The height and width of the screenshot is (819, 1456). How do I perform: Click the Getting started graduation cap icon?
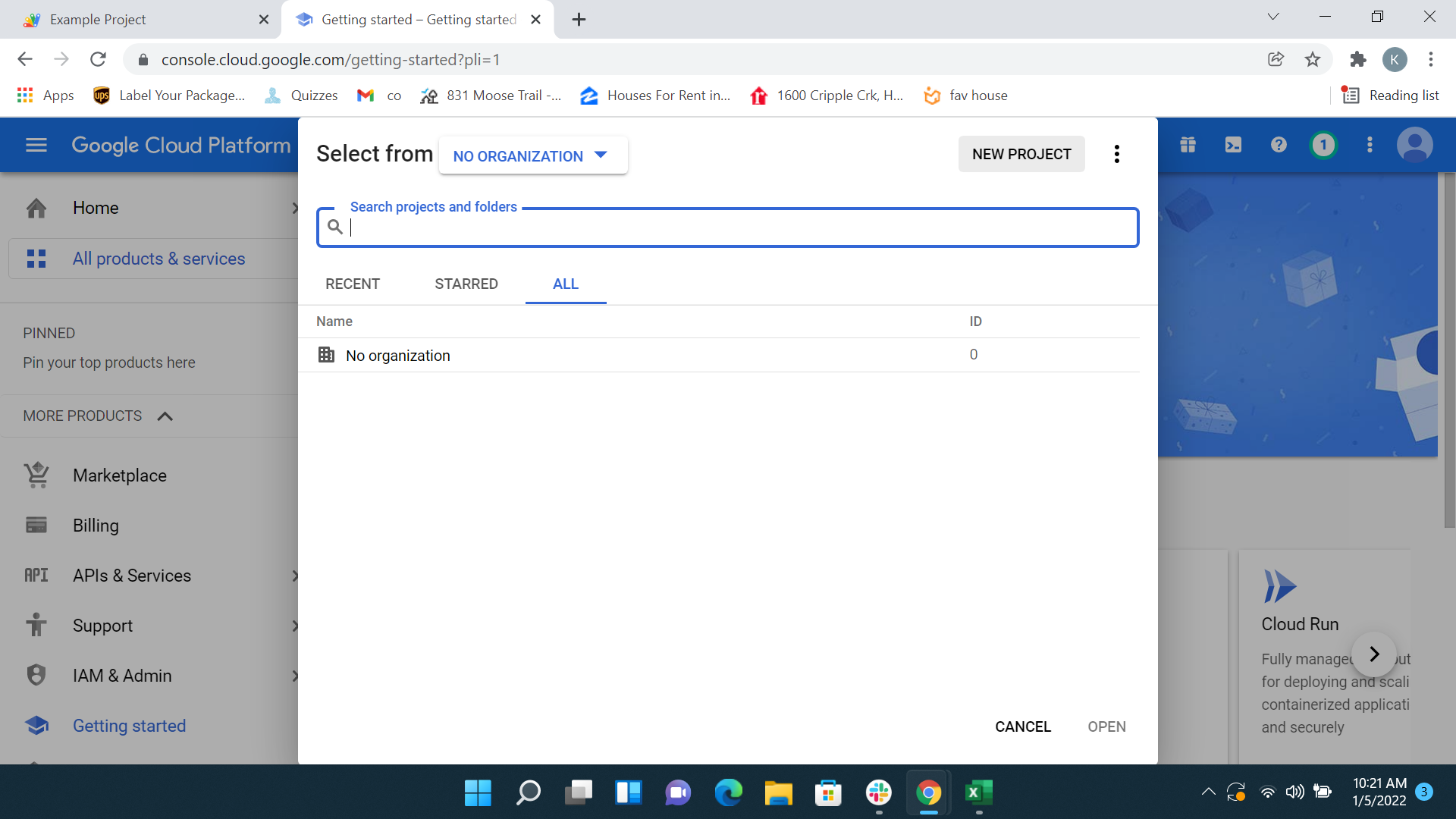(x=36, y=726)
